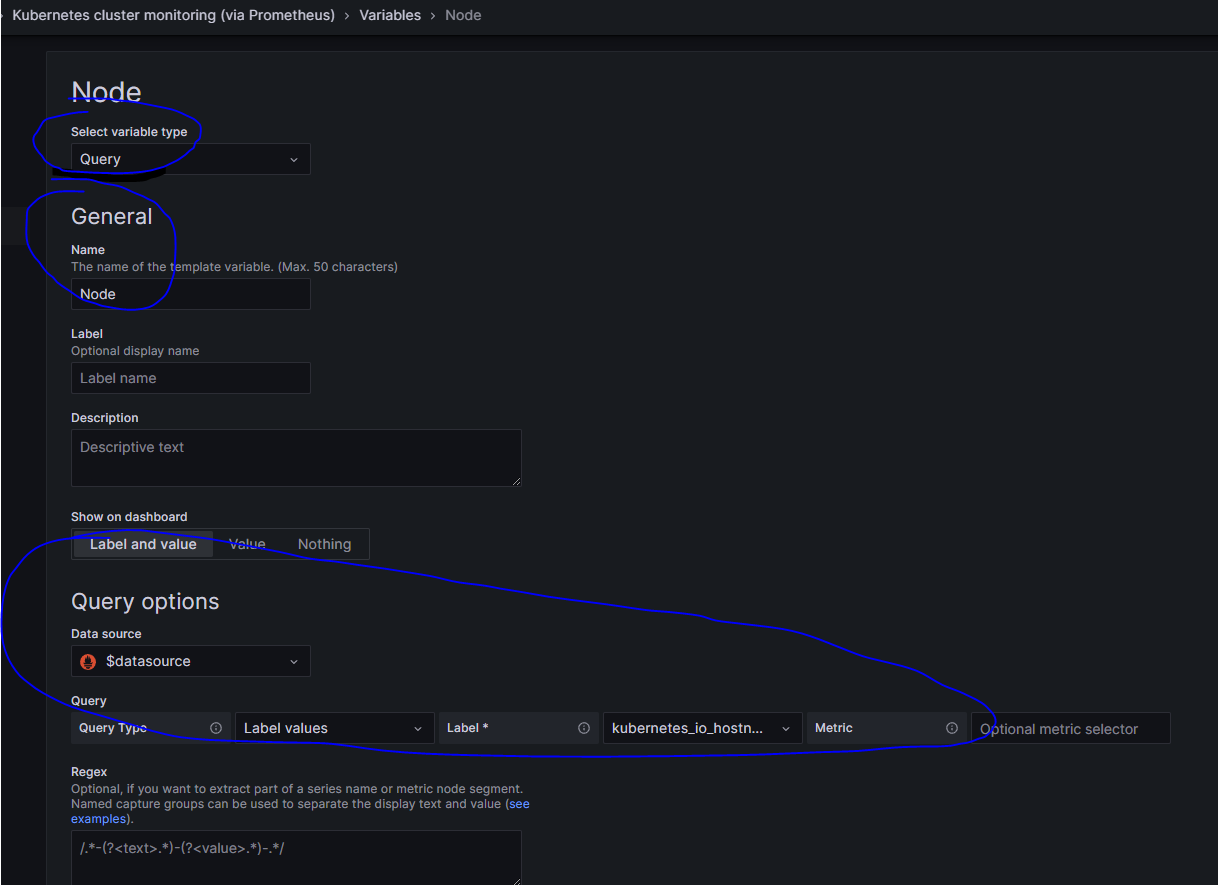This screenshot has height=885, width=1218.
Task: Click the Regex box resize handle
Action: [x=516, y=880]
